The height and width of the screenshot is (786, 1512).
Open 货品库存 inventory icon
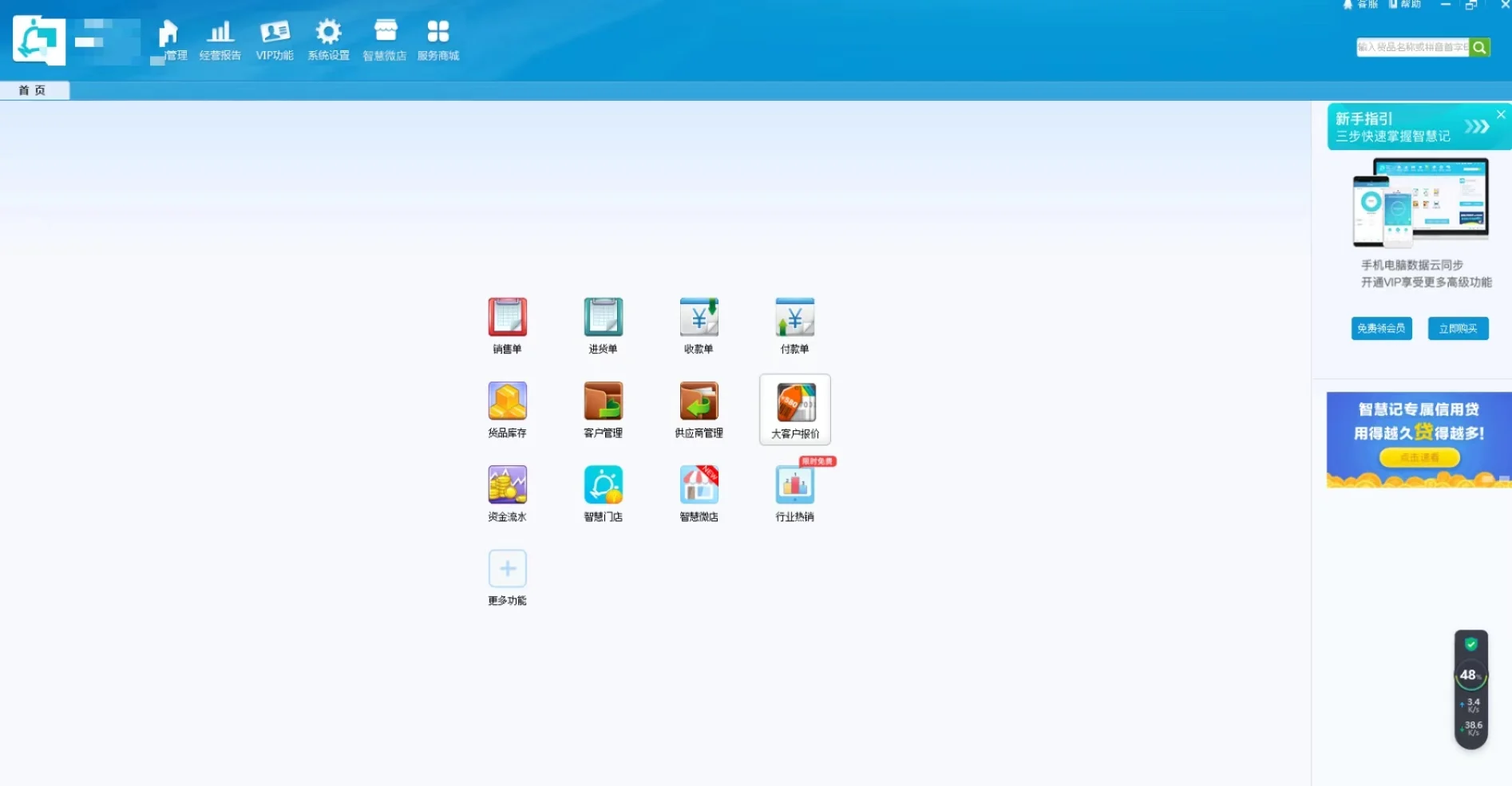508,401
